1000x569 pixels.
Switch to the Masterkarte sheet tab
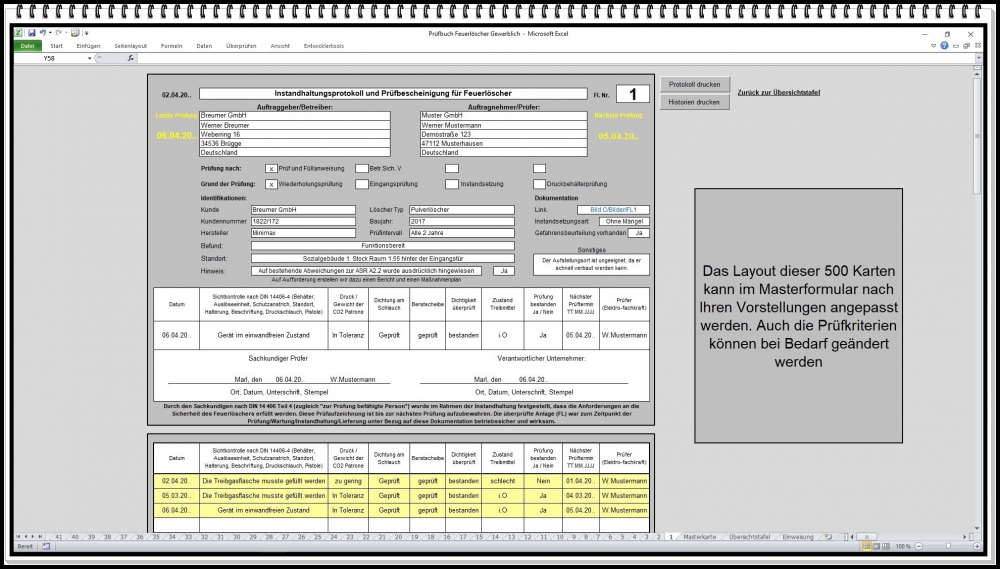pyautogui.click(x=699, y=536)
